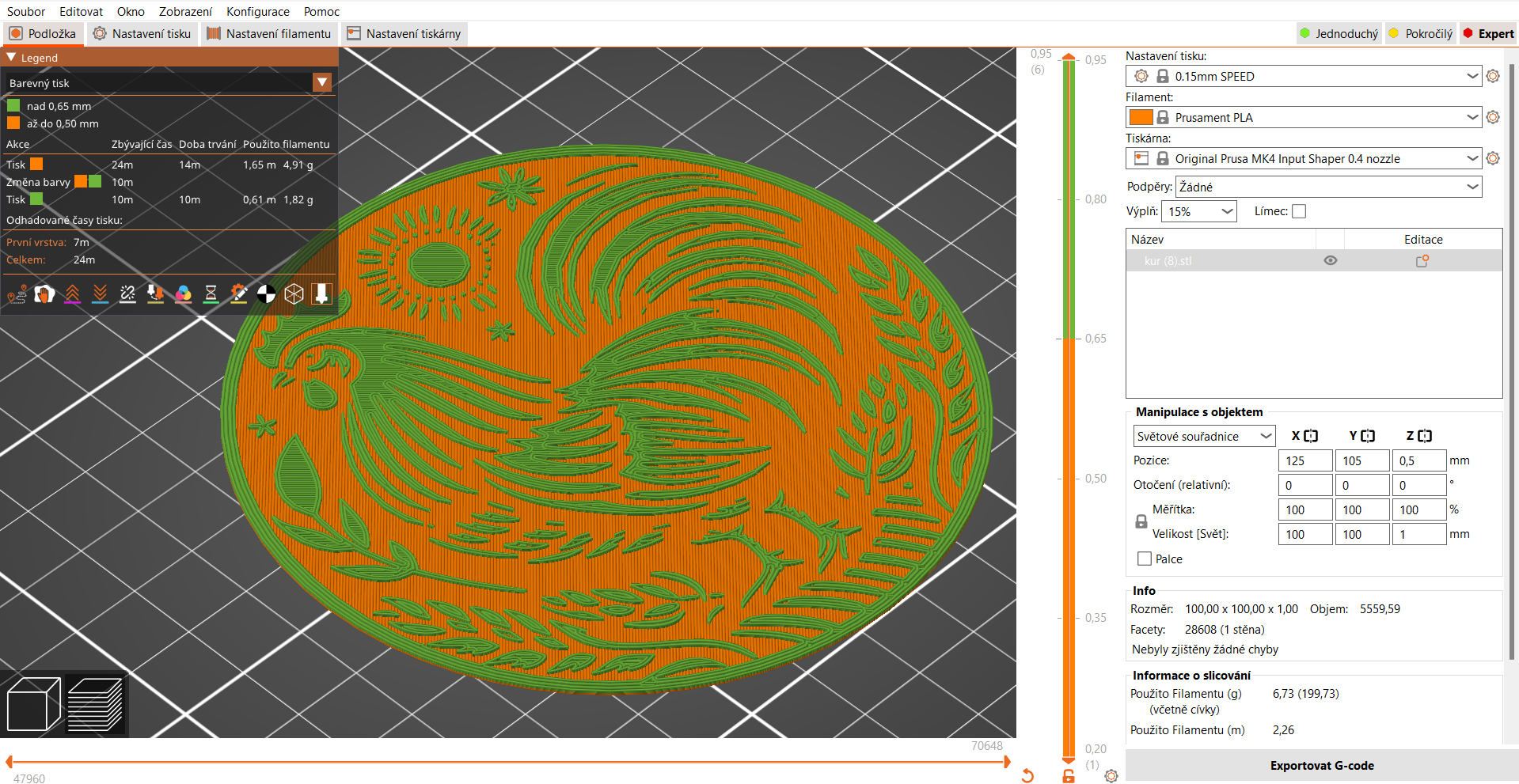Click the top thumb of vertical layer slider

pyautogui.click(x=1069, y=57)
